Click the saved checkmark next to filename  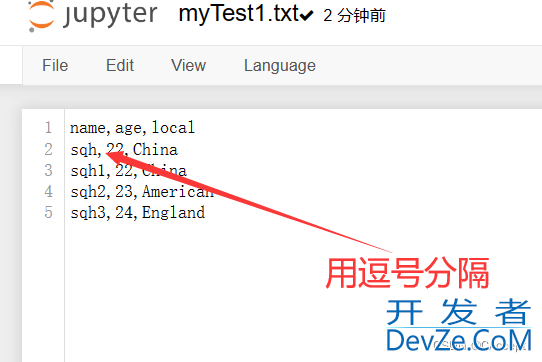click(x=307, y=16)
